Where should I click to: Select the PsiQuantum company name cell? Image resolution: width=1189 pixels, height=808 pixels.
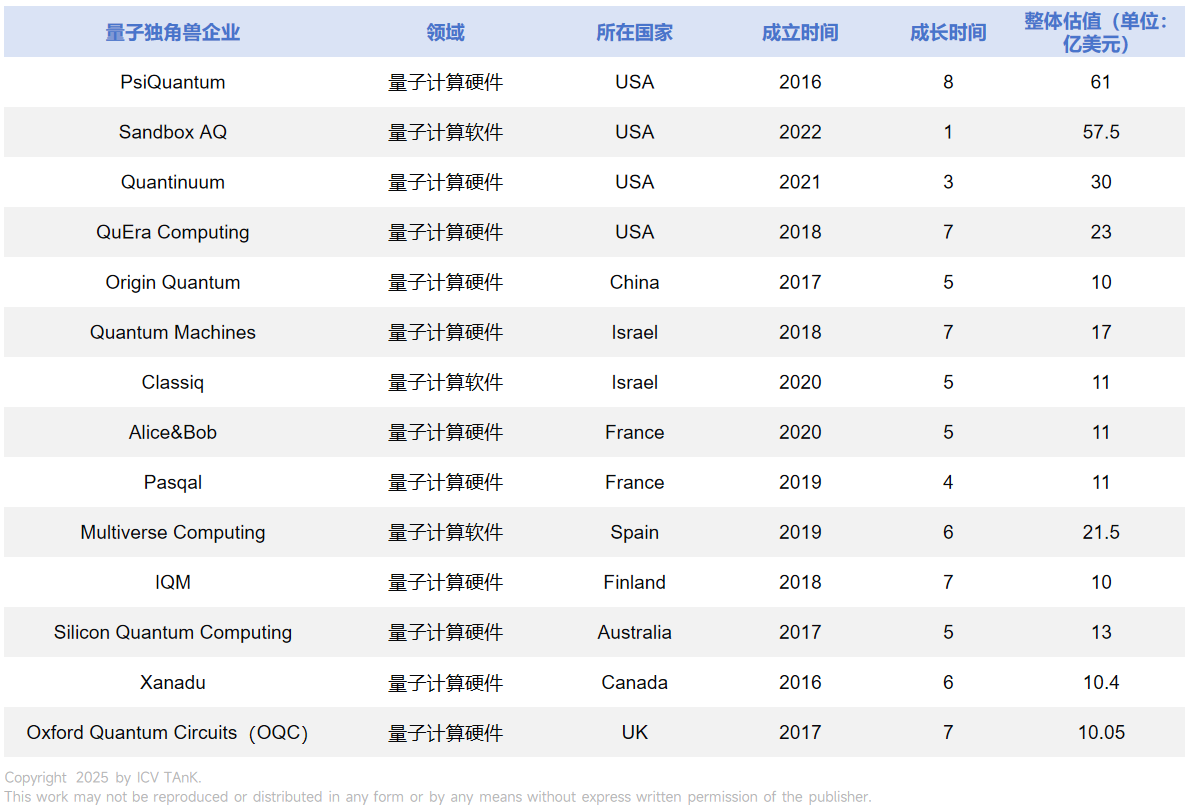[x=173, y=82]
